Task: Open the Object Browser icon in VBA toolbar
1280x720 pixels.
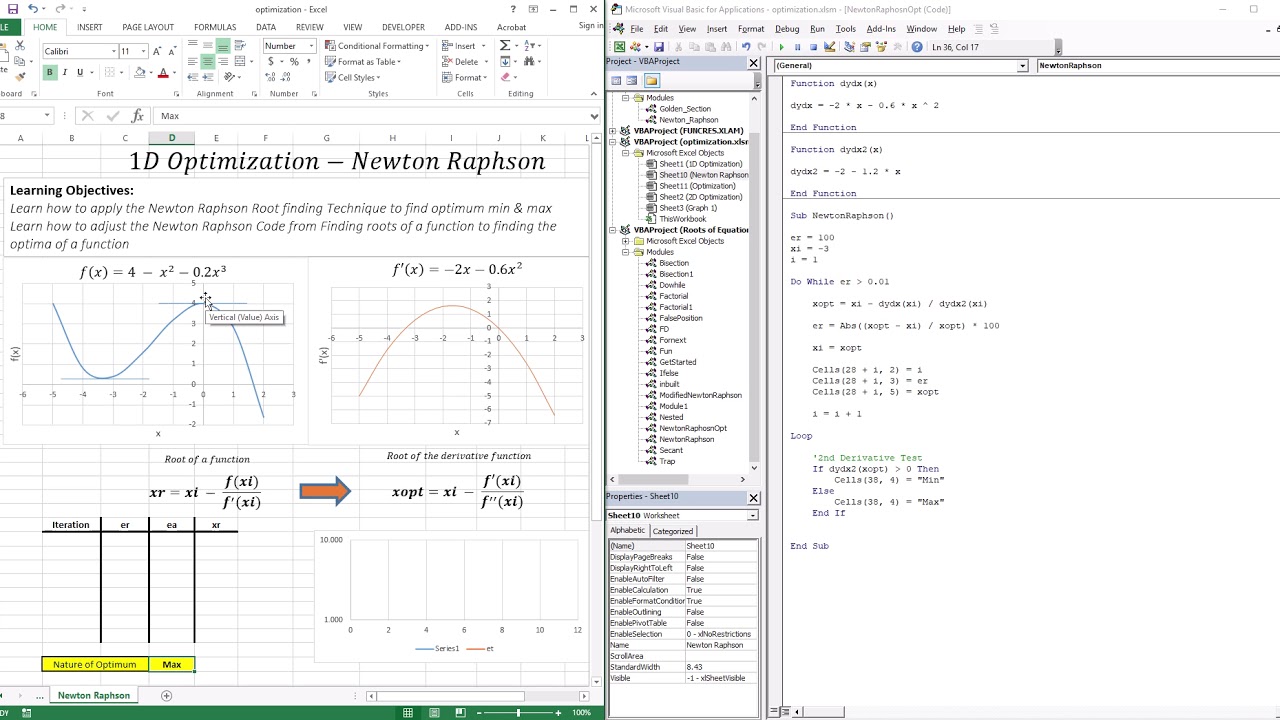Action: point(879,47)
